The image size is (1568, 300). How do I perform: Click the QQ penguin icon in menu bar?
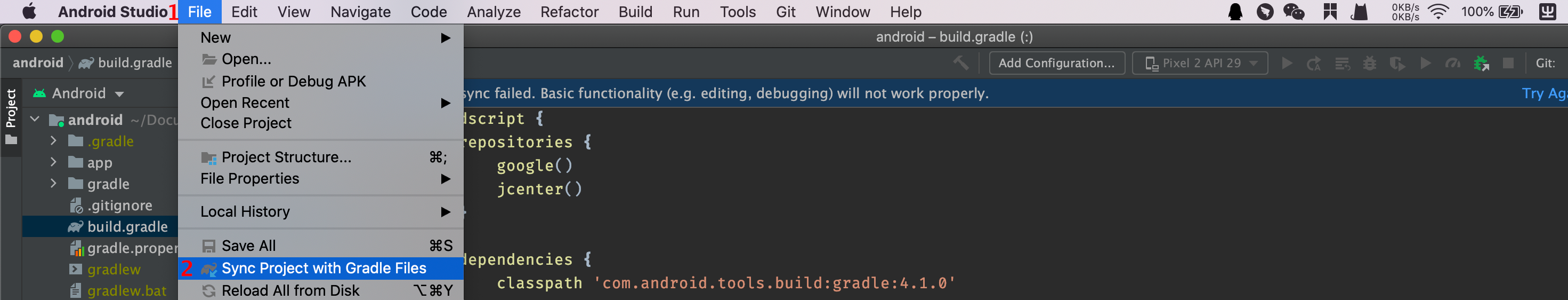(1235, 12)
